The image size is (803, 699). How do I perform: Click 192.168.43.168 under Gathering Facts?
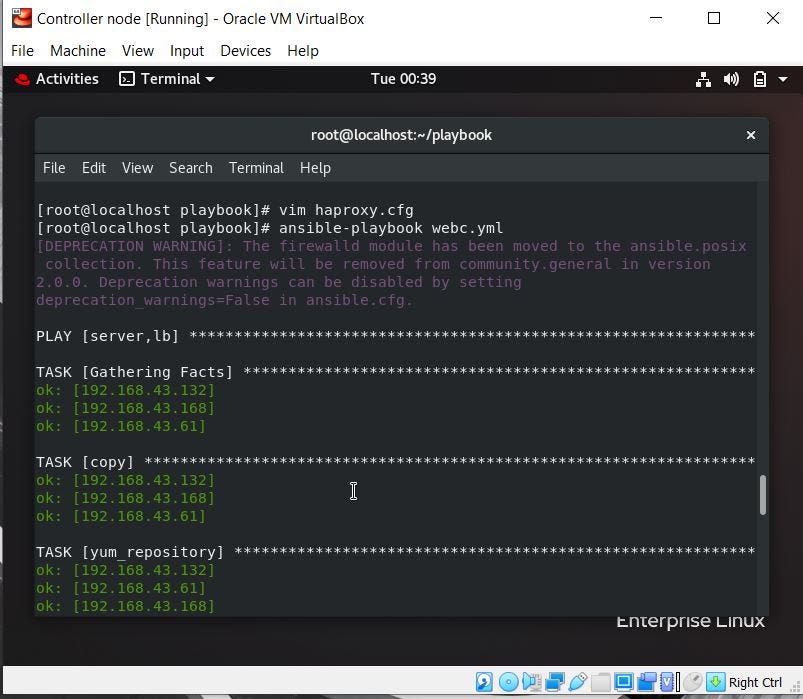tap(143, 408)
